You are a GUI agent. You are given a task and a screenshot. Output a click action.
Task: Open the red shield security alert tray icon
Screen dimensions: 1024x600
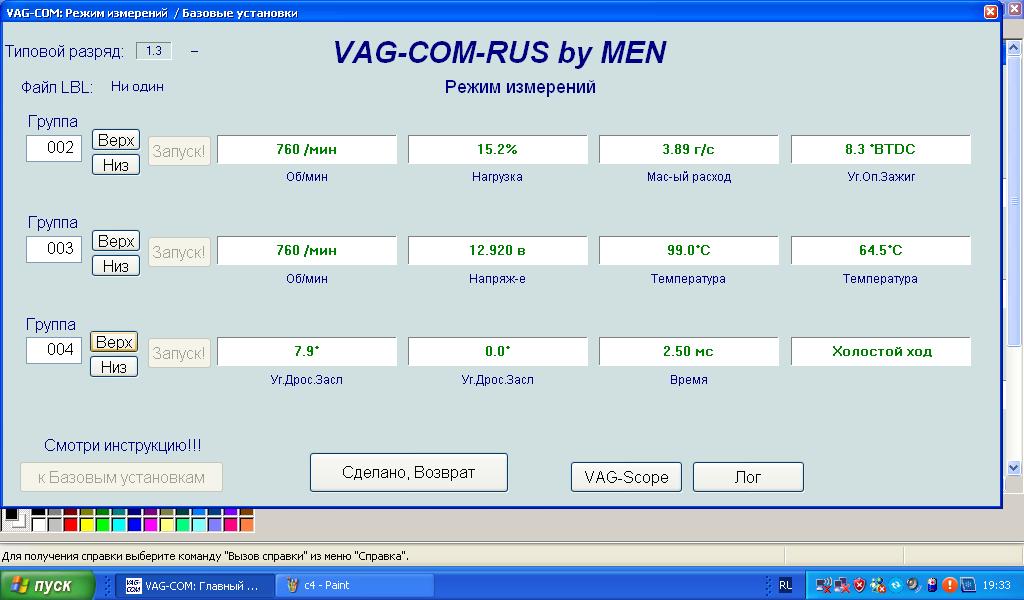pyautogui.click(x=859, y=585)
